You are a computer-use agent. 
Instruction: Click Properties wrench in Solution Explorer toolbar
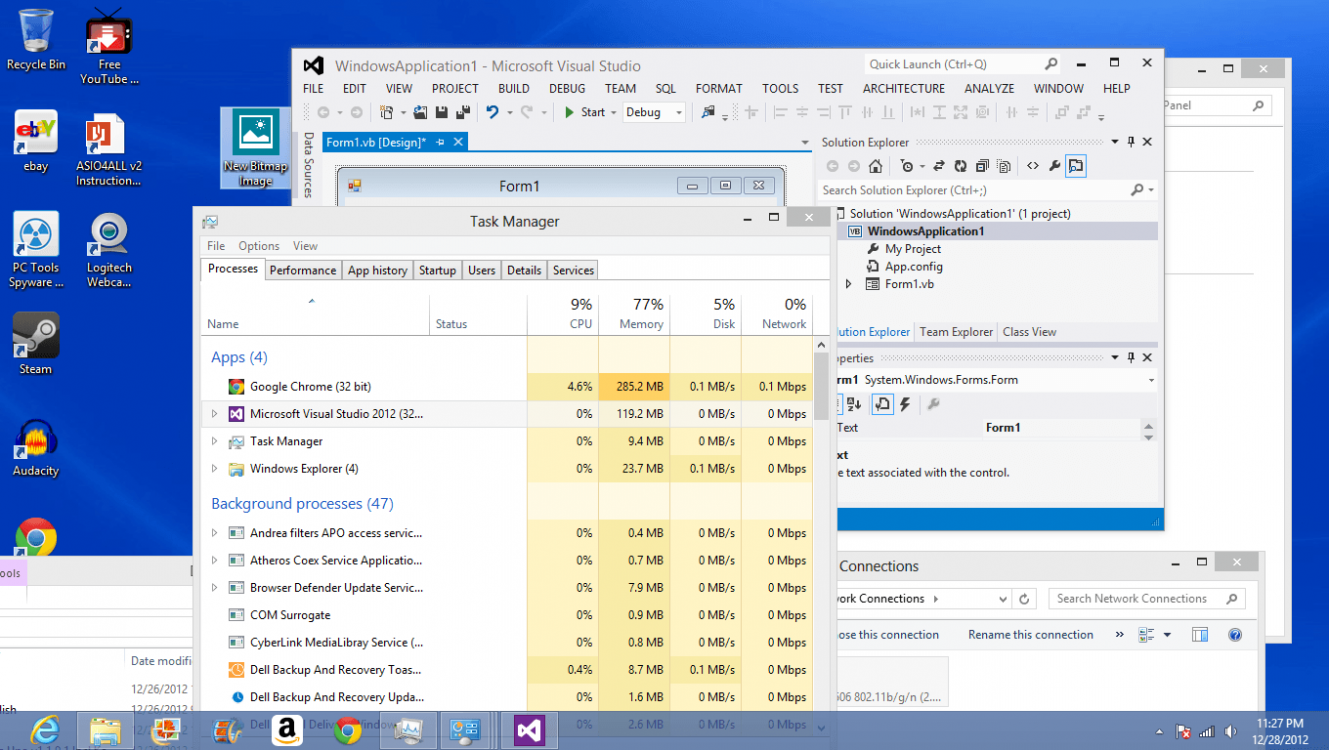tap(1054, 166)
